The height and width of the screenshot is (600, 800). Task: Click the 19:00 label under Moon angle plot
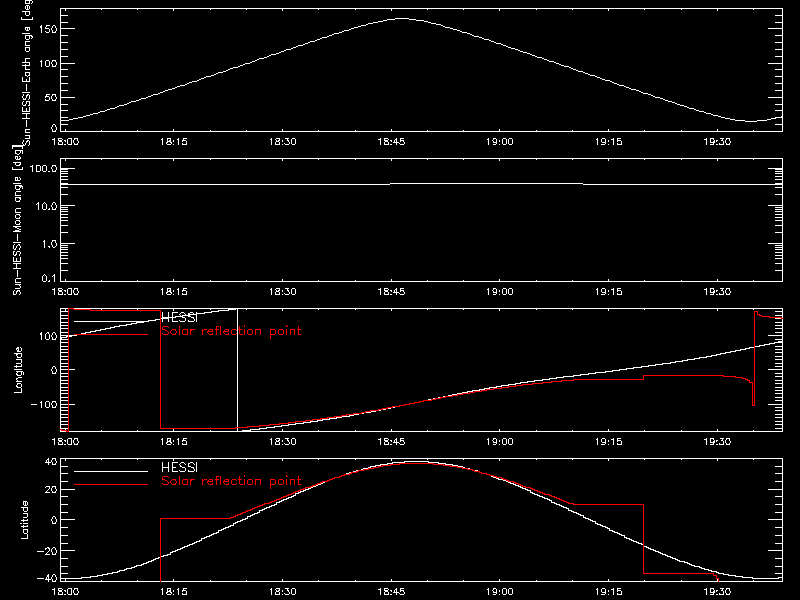[x=500, y=292]
